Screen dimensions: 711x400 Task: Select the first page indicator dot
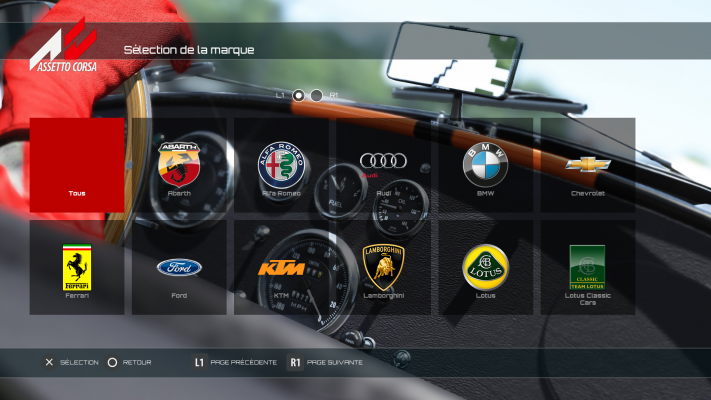(298, 96)
